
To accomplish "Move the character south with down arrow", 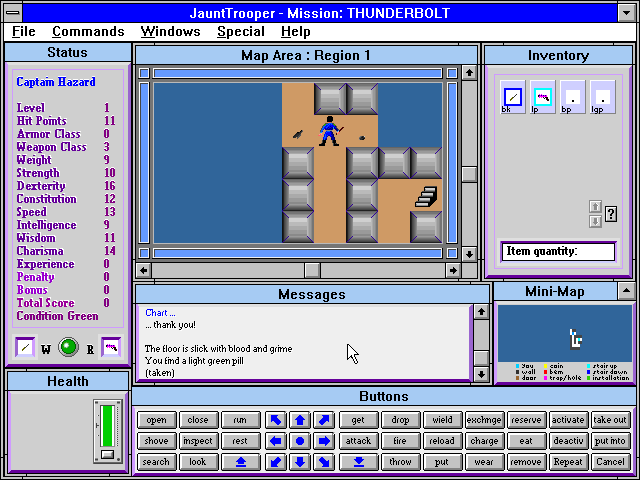I will point(300,462).
